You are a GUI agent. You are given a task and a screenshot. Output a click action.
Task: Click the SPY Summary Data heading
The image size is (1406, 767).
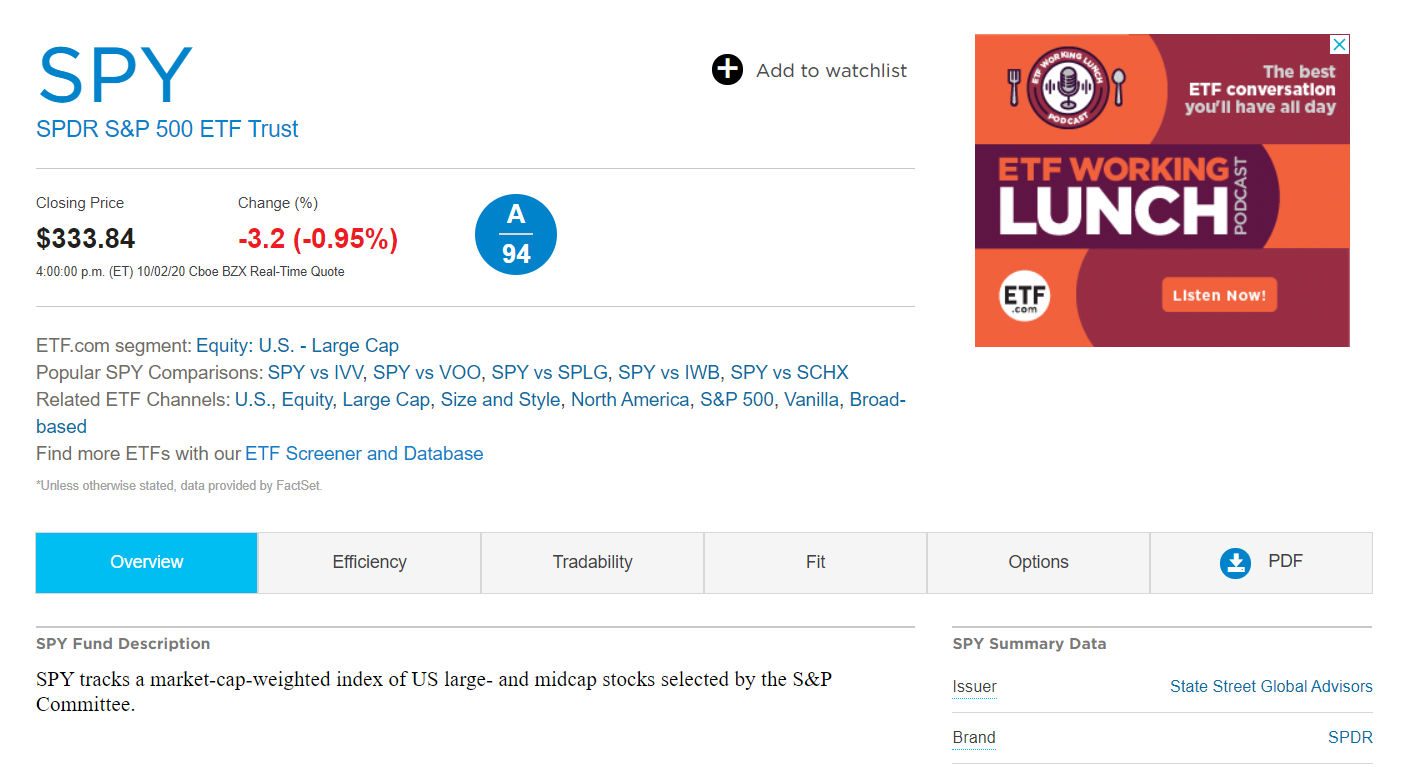pyautogui.click(x=1029, y=644)
